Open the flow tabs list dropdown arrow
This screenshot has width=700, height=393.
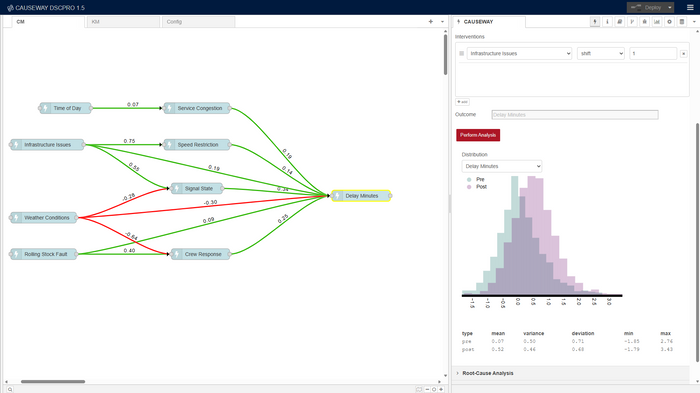[x=442, y=21]
